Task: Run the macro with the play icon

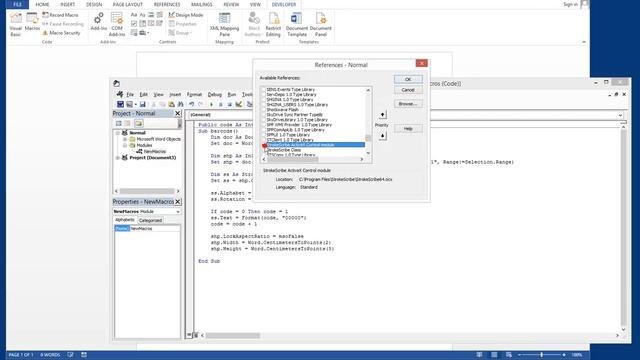Action: click(x=211, y=104)
